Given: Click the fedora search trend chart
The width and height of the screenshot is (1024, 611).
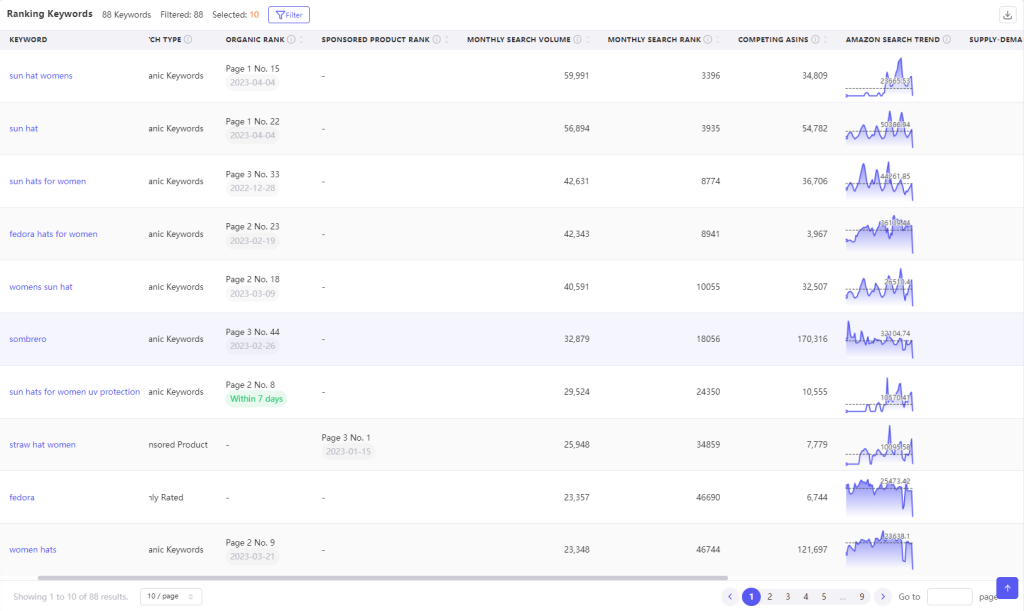Looking at the screenshot, I should 879,497.
